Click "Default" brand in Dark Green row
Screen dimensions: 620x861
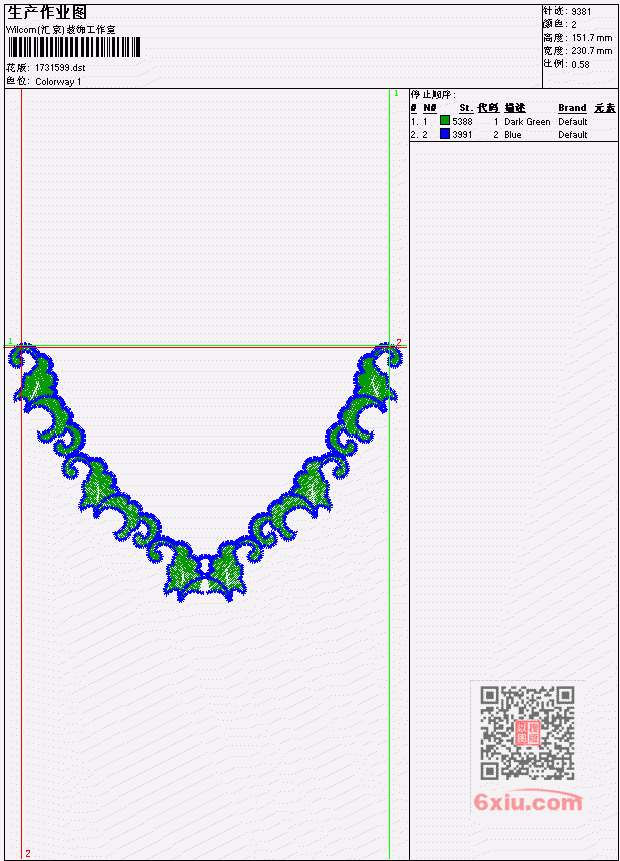coord(573,121)
